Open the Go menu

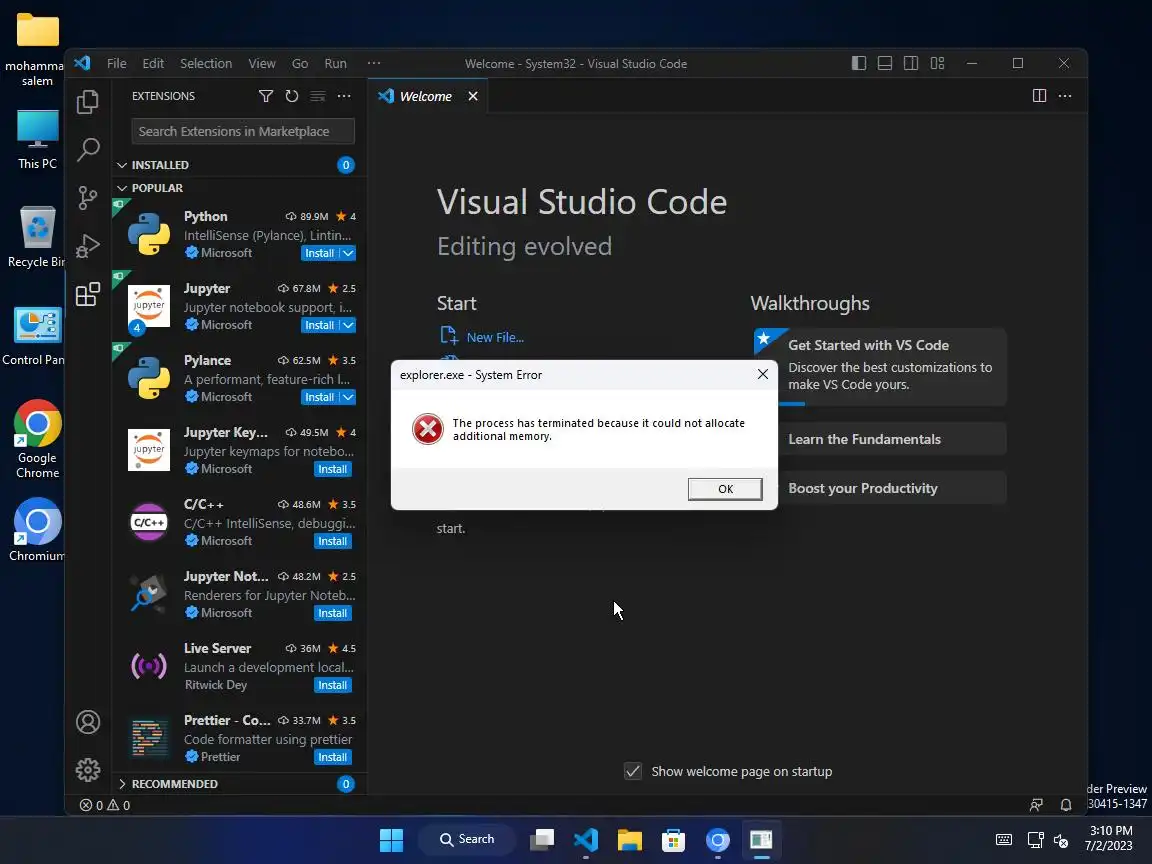(x=300, y=63)
